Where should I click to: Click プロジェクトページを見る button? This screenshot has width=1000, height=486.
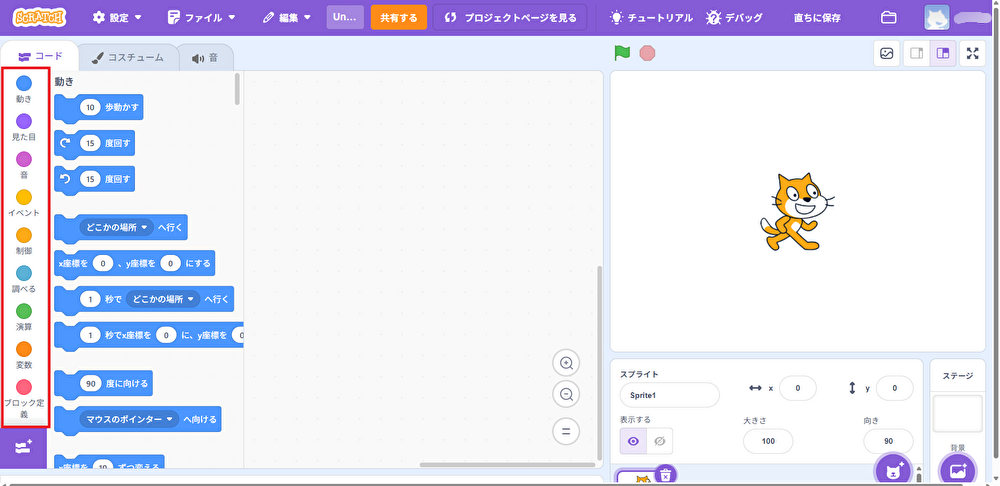510,18
